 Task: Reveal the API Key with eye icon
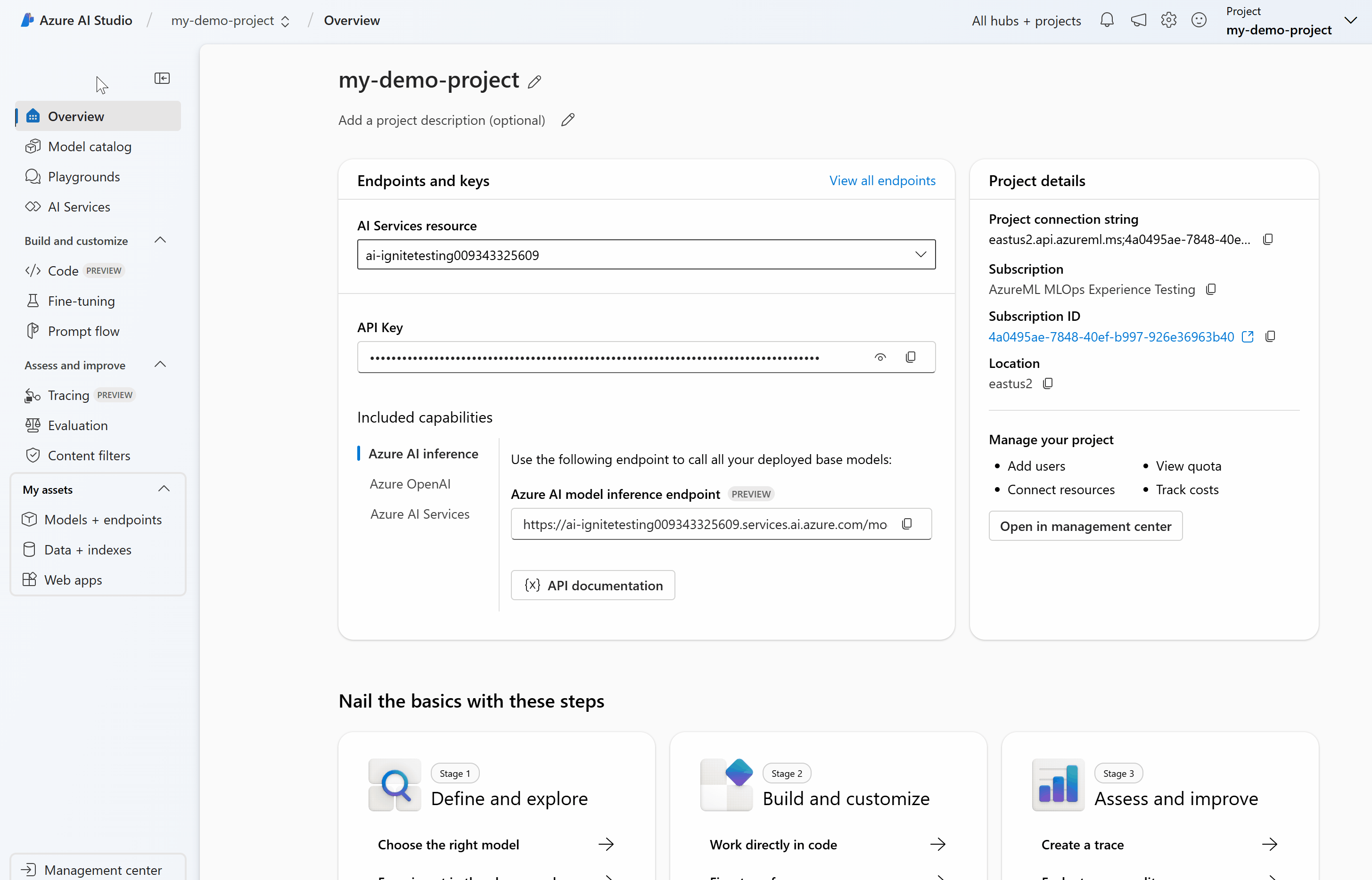pyautogui.click(x=880, y=357)
